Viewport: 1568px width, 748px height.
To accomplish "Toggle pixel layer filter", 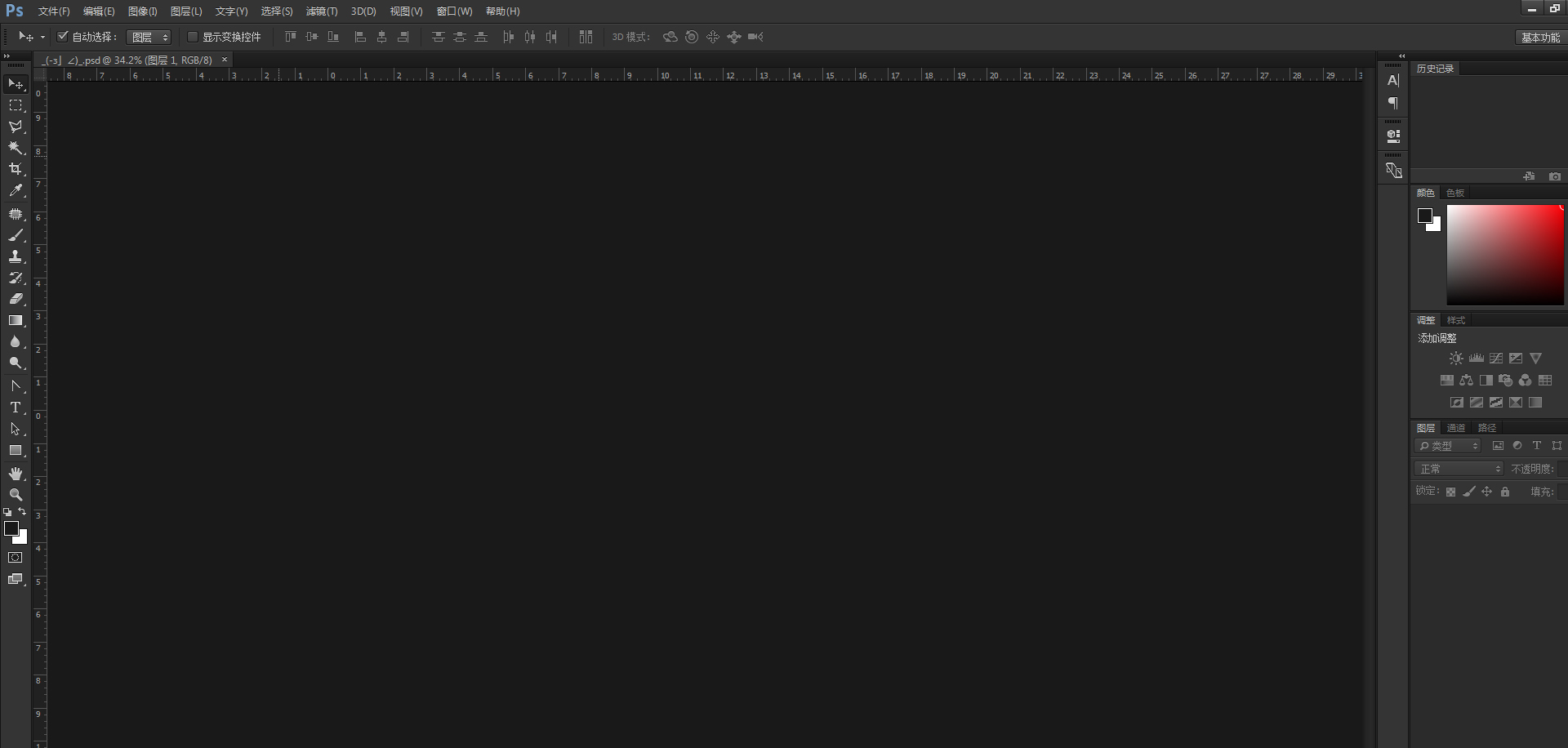I will click(1498, 446).
